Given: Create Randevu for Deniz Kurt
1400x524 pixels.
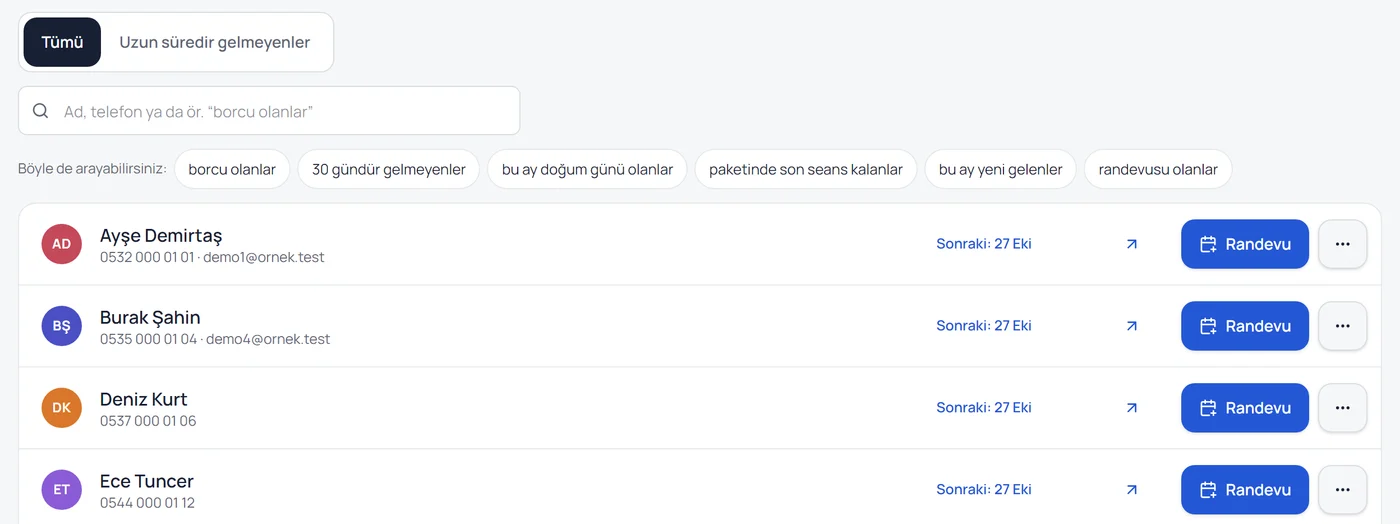Looking at the screenshot, I should click(1245, 408).
